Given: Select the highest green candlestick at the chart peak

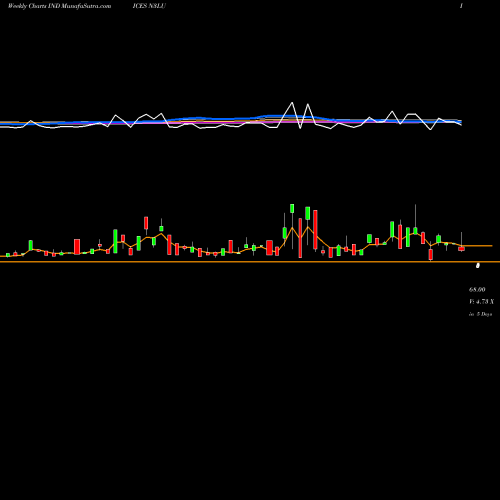Looking at the screenshot, I should coord(292,208).
